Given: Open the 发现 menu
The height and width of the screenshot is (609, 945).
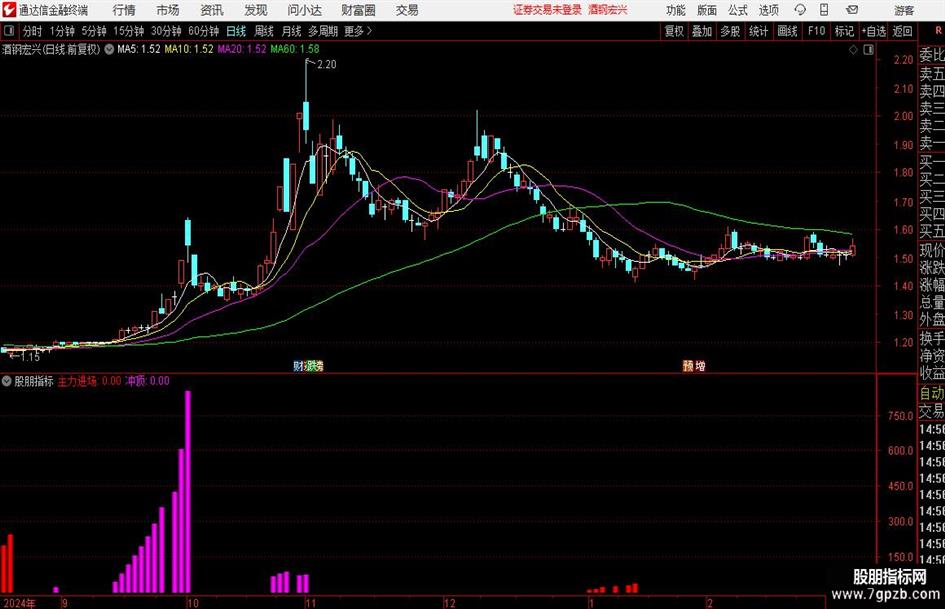Looking at the screenshot, I should [256, 10].
